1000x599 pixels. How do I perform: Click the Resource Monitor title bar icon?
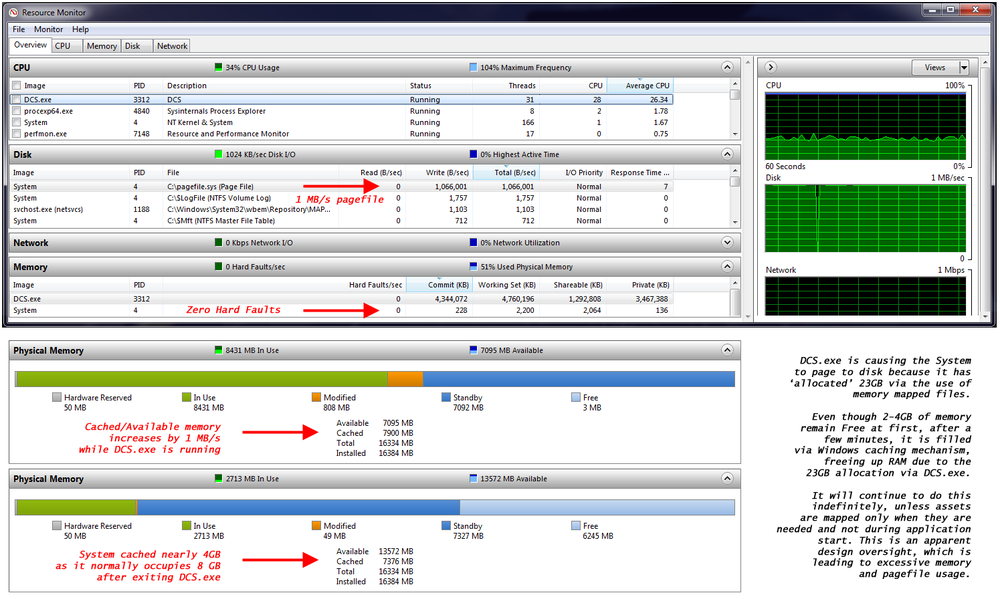14,12
